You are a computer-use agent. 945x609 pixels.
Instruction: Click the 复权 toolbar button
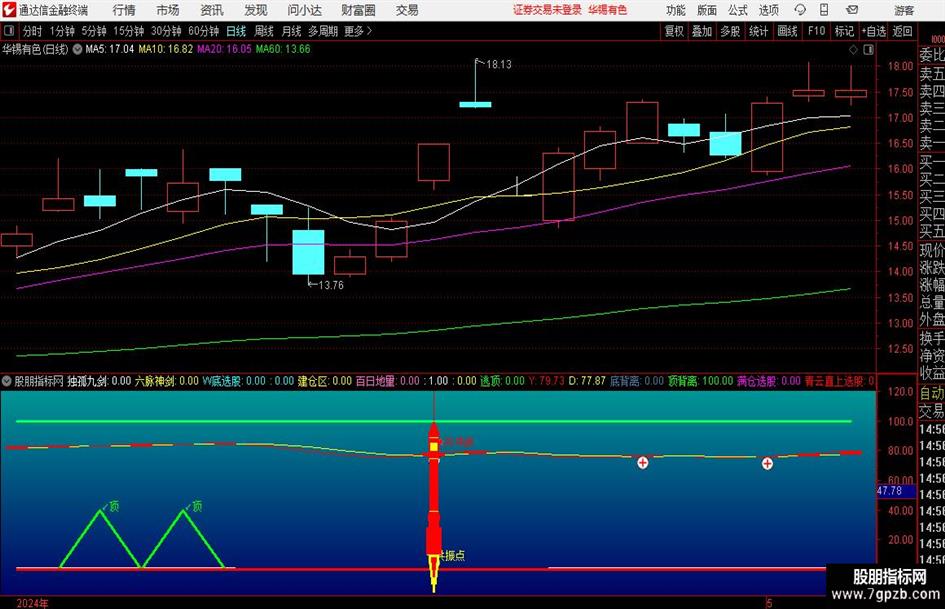click(x=673, y=31)
